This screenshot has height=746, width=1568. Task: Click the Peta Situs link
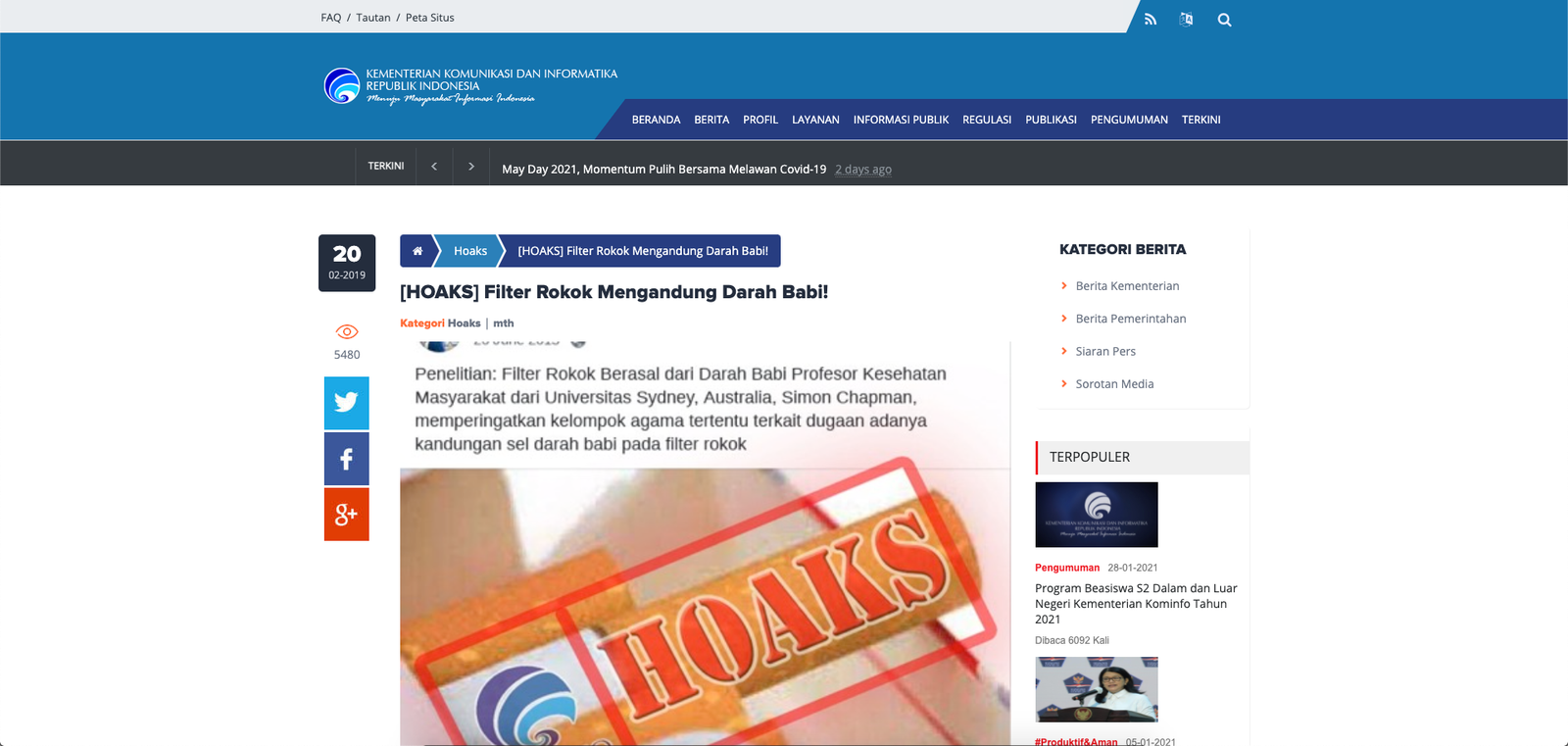pyautogui.click(x=430, y=18)
